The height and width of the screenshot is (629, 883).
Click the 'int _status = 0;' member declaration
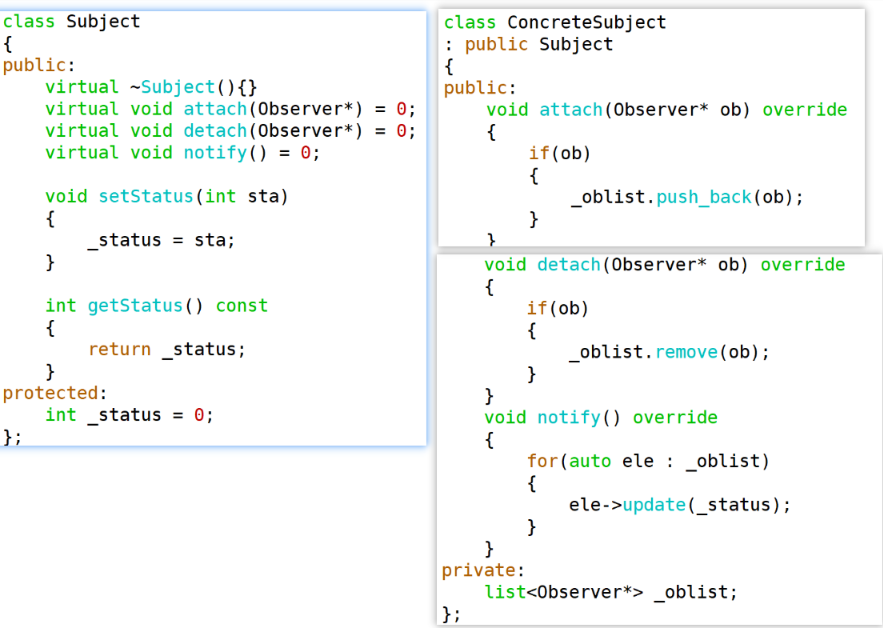tap(130, 415)
